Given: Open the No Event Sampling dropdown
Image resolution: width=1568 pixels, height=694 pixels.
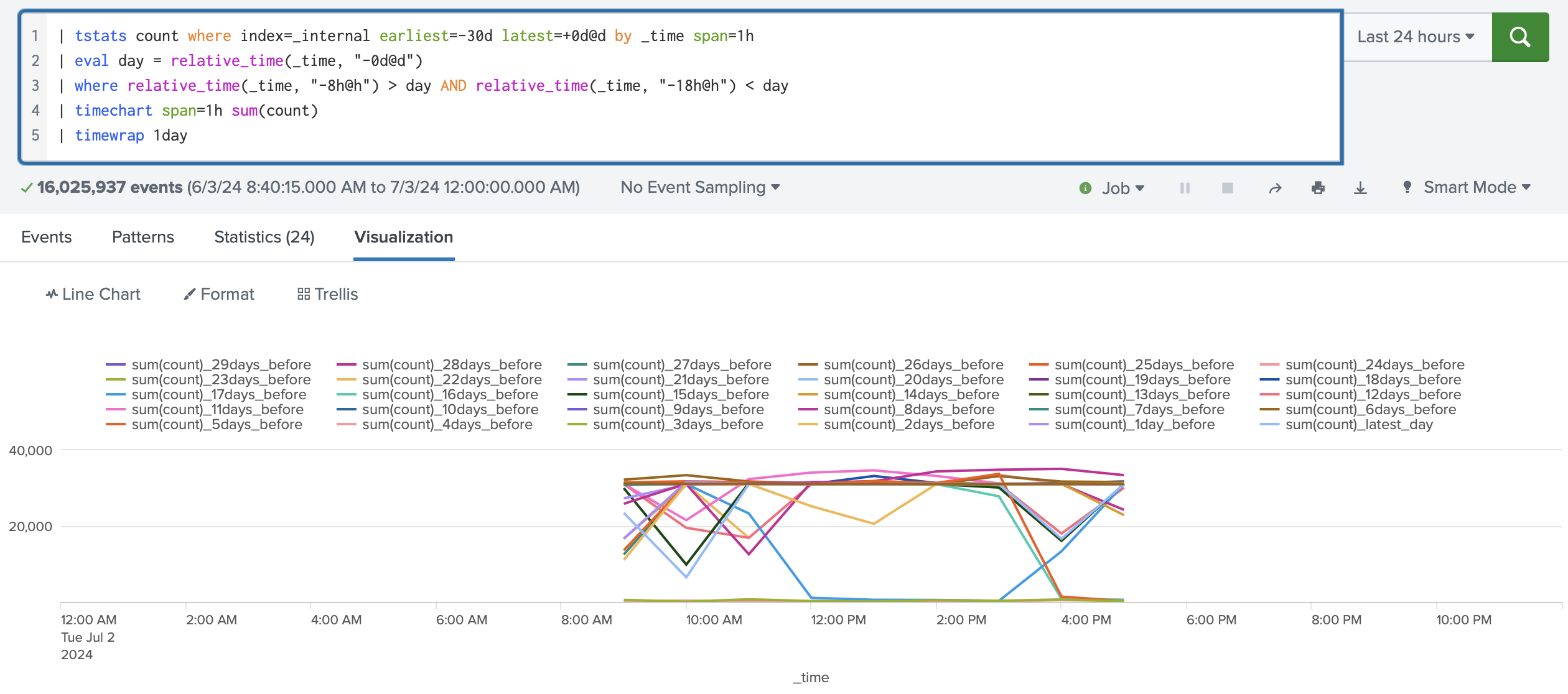Looking at the screenshot, I should pyautogui.click(x=700, y=187).
